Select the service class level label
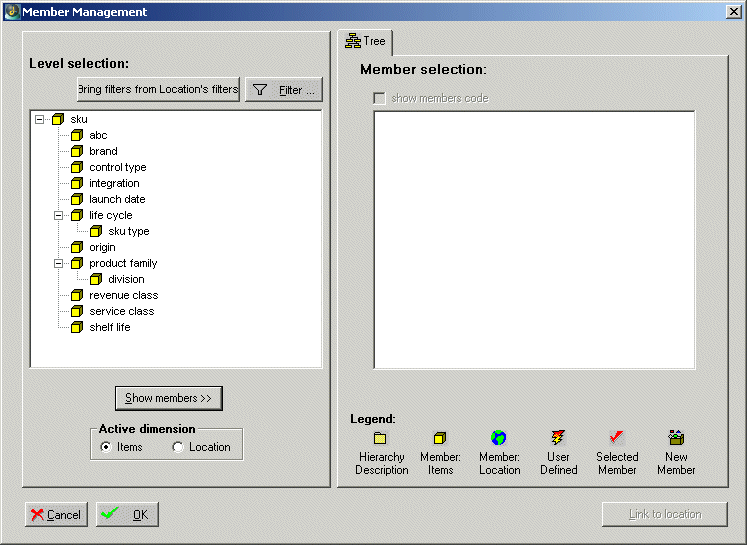Image resolution: width=747 pixels, height=545 pixels. coord(121,312)
